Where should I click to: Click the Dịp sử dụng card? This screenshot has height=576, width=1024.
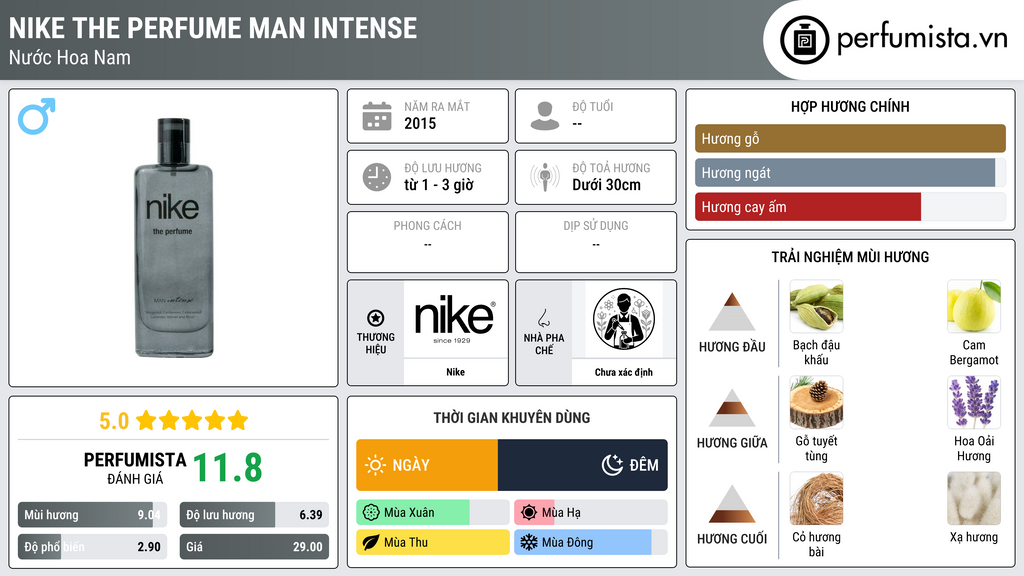tap(596, 242)
